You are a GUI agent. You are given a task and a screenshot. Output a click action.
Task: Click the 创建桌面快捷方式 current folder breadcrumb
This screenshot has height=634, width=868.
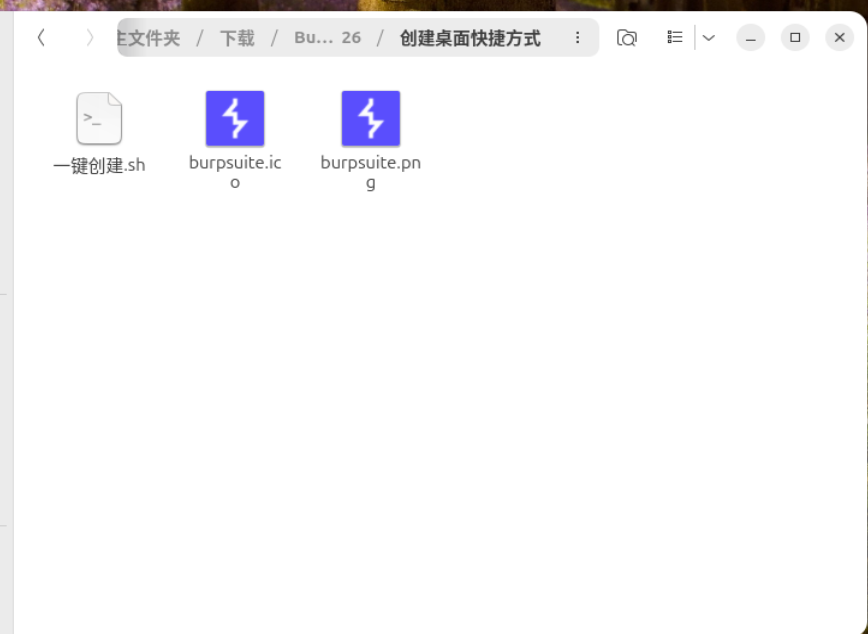470,38
